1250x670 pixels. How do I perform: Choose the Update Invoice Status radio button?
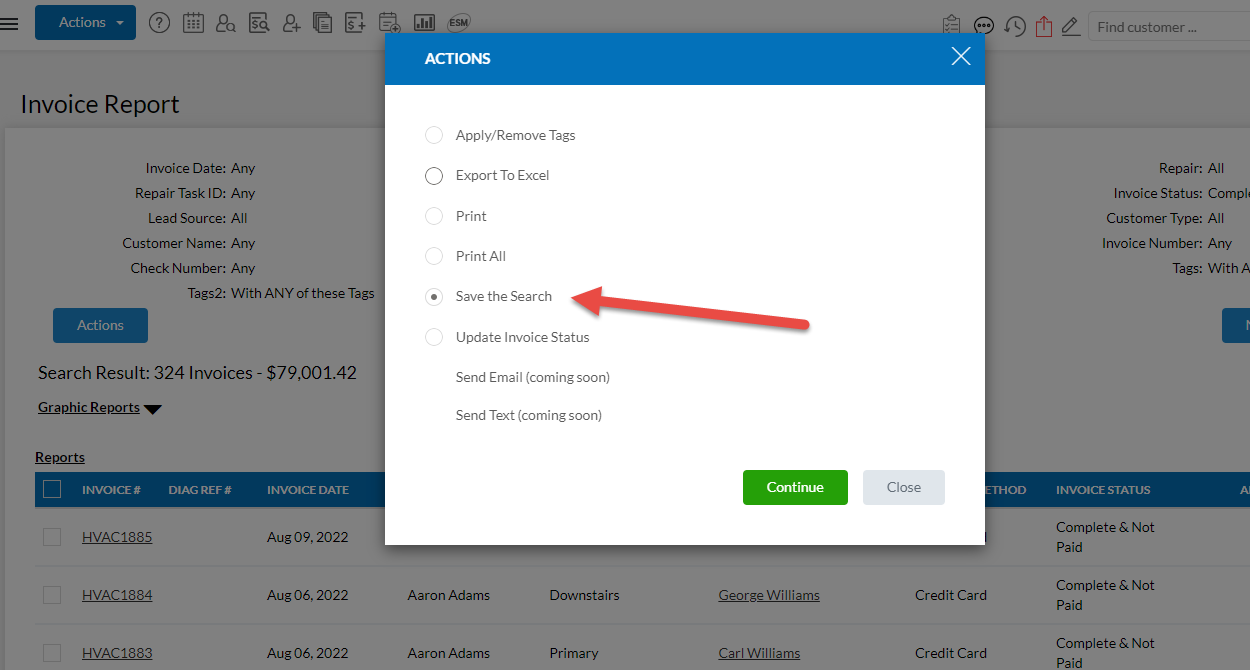click(x=434, y=337)
